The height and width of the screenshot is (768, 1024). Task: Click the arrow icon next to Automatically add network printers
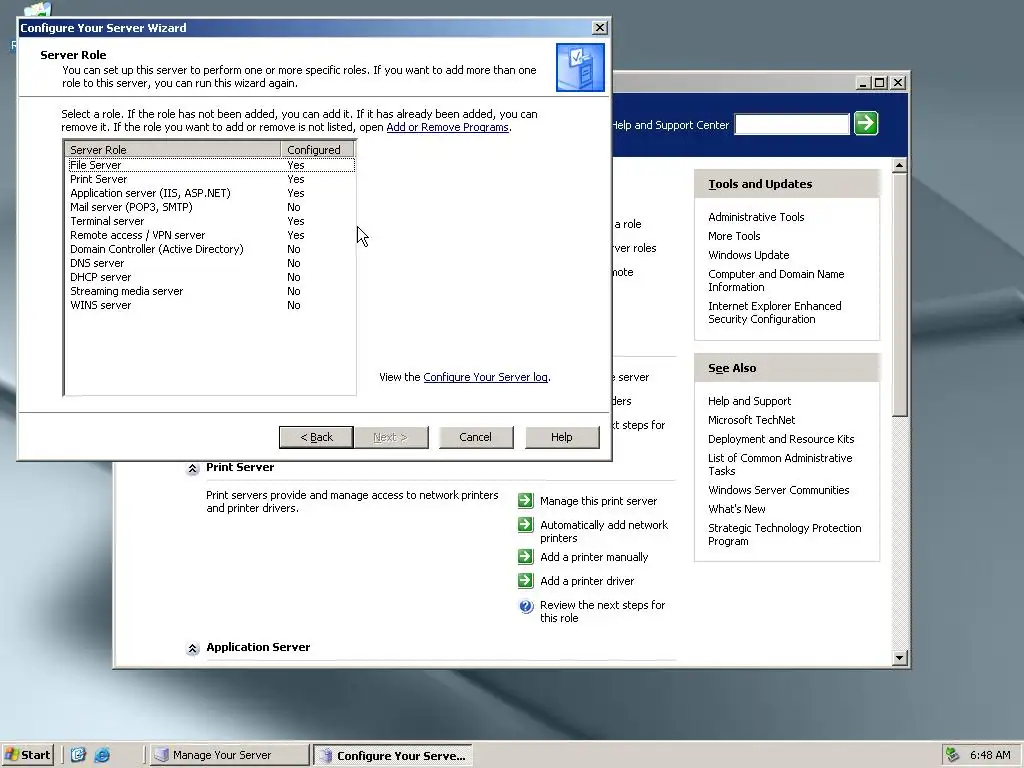click(x=526, y=524)
